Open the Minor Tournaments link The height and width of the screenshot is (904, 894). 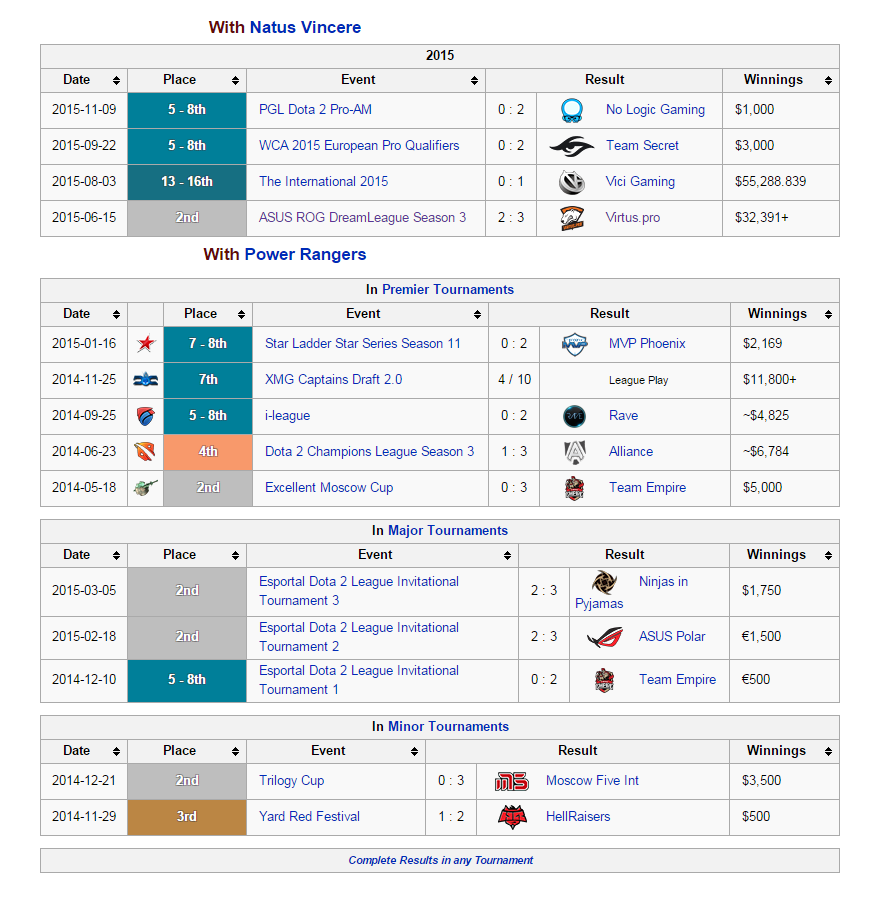[x=448, y=726]
